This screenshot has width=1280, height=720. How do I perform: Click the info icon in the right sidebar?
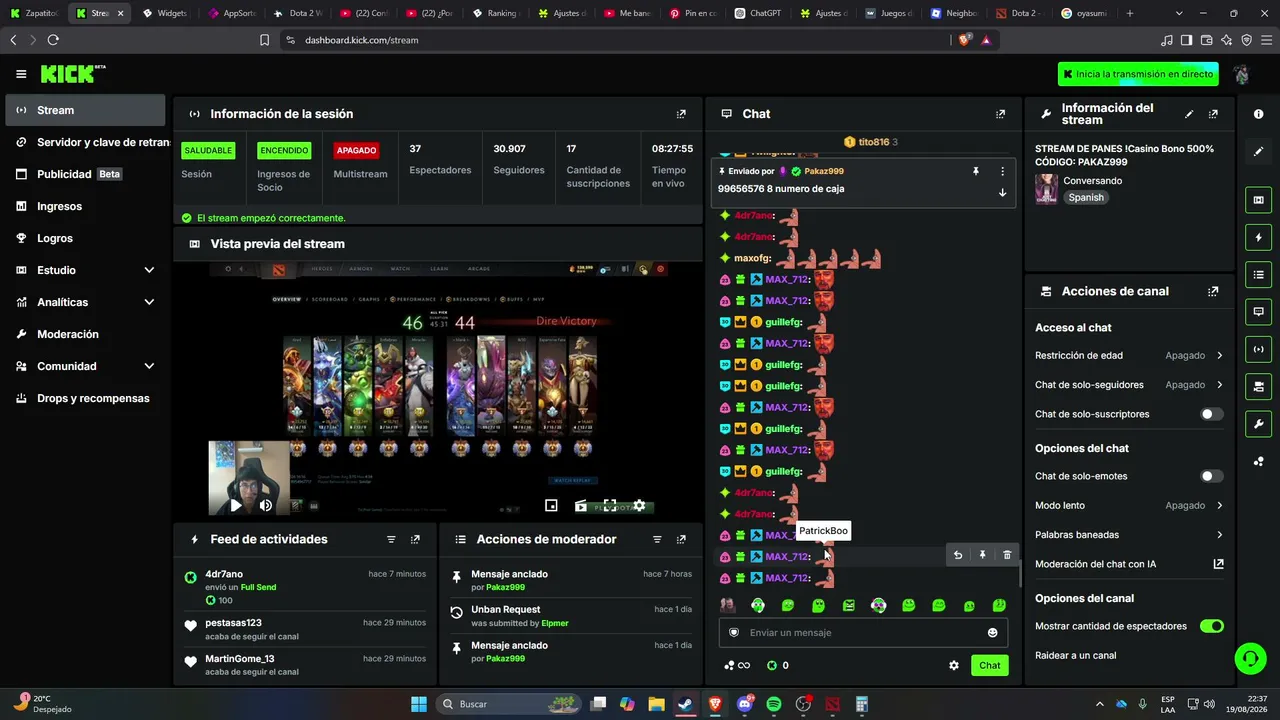(x=1258, y=114)
